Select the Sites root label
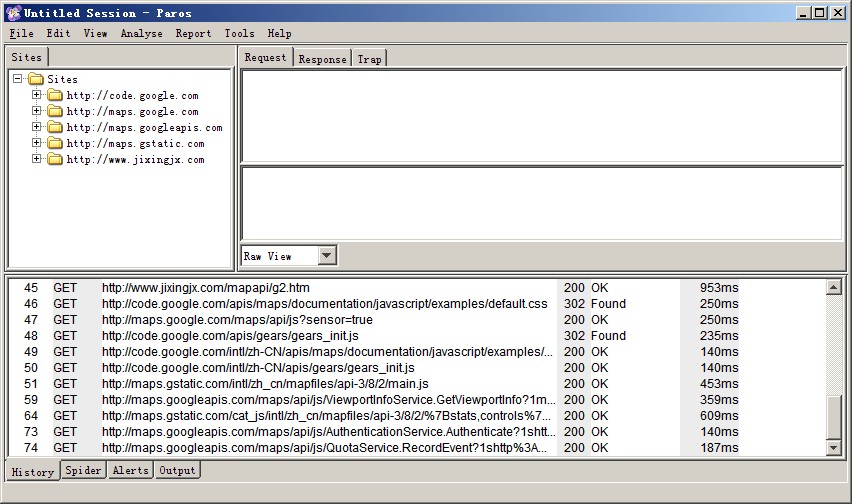Image resolution: width=852 pixels, height=504 pixels. pyautogui.click(x=62, y=79)
